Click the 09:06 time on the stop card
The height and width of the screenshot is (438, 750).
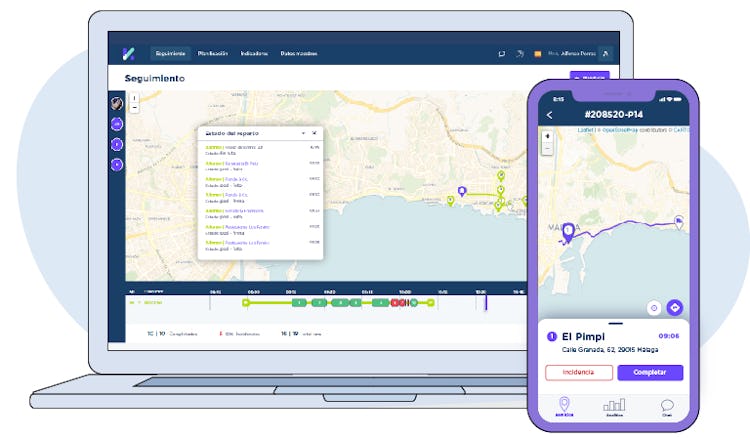tap(669, 336)
